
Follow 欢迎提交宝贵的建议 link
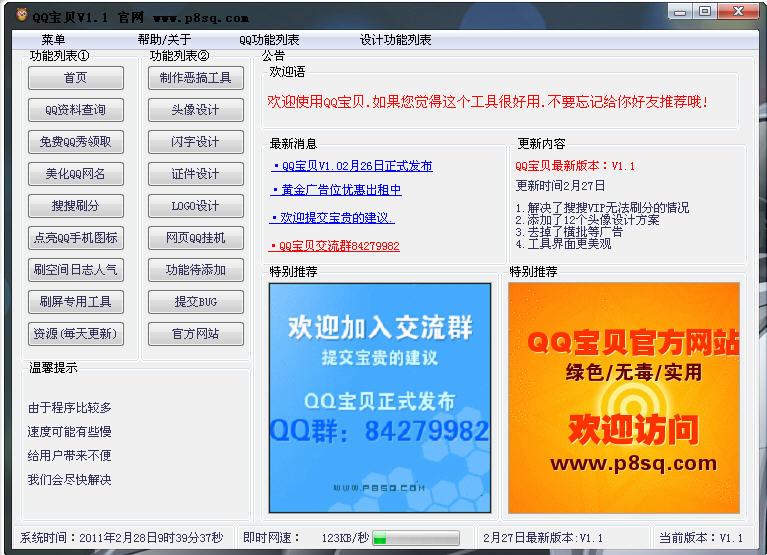(x=332, y=218)
